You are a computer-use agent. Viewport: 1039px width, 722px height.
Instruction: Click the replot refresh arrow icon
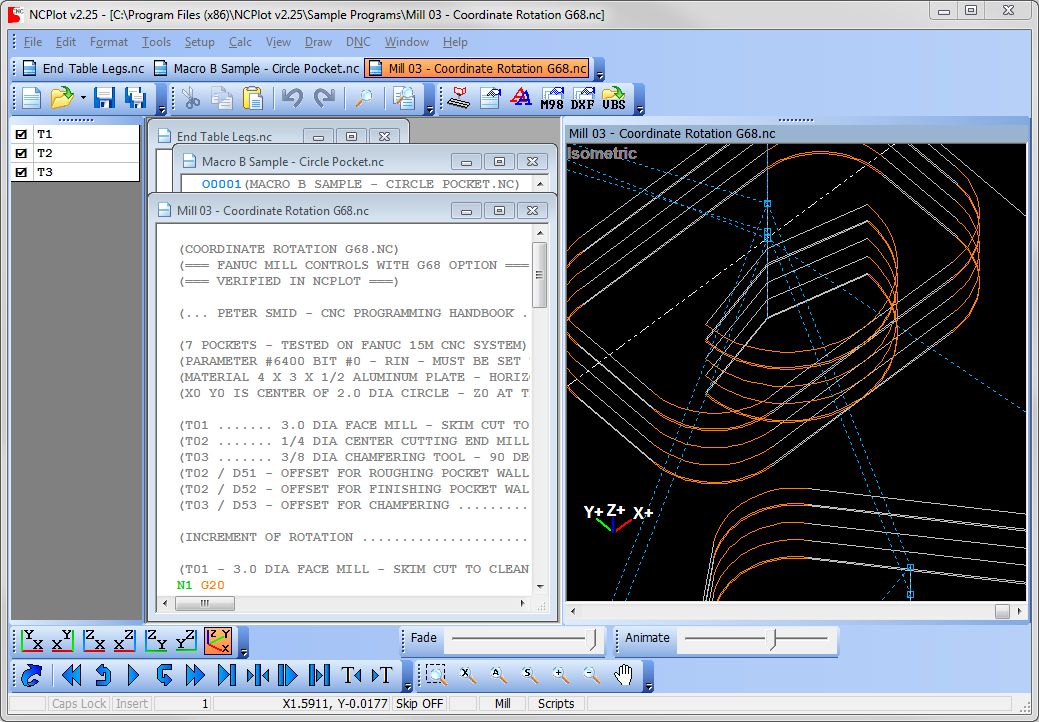pyautogui.click(x=31, y=676)
